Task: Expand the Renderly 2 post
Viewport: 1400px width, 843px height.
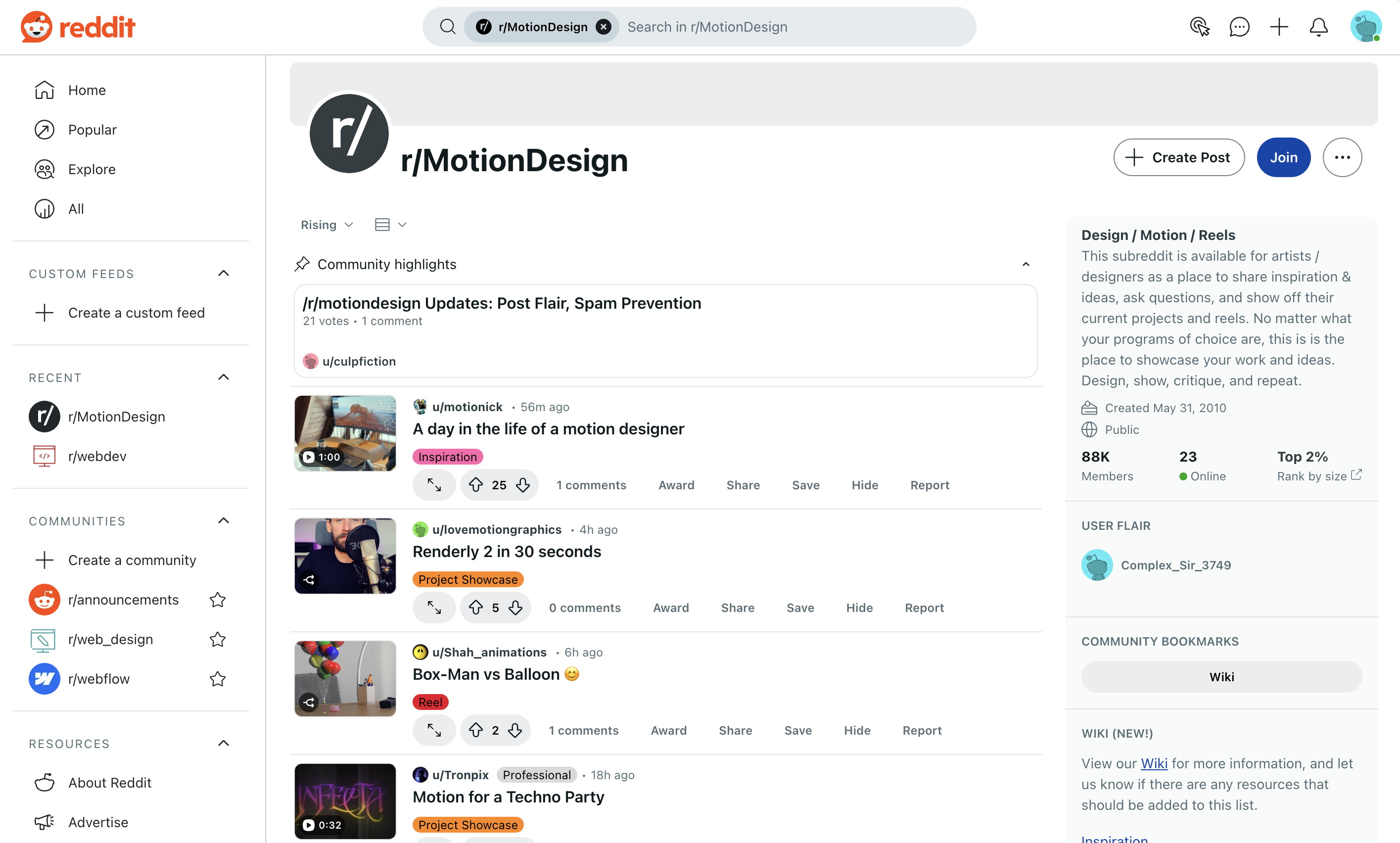Action: tap(434, 607)
